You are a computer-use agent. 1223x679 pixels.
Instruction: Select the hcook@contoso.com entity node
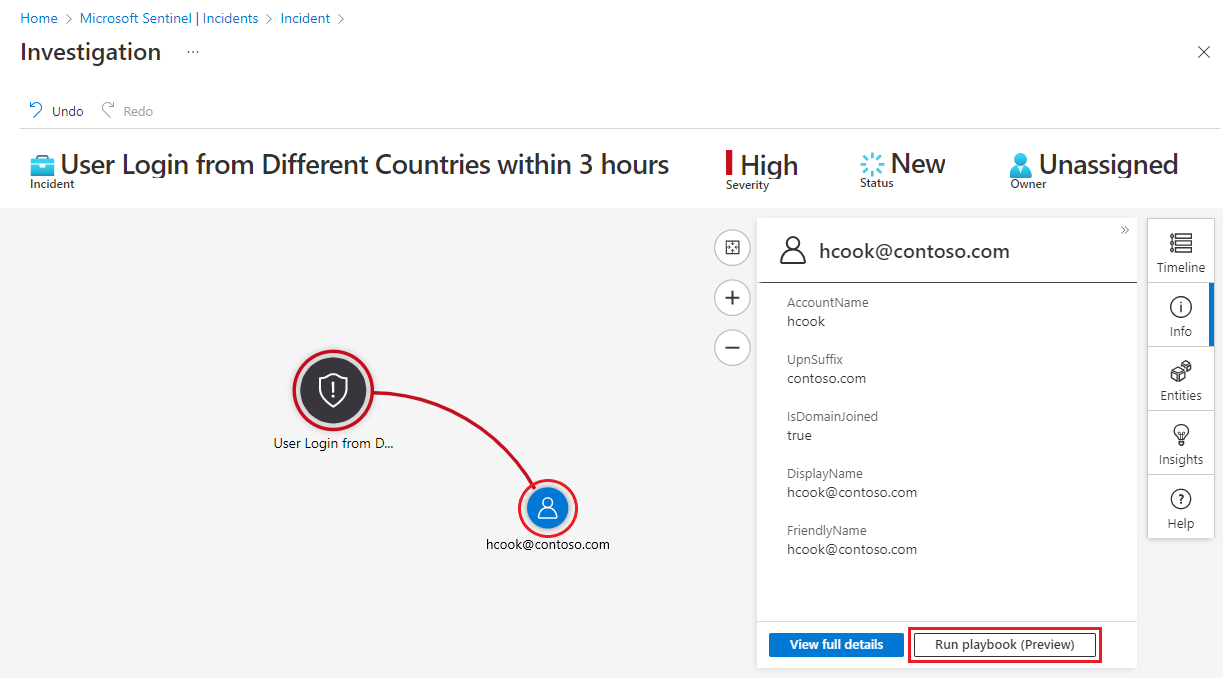(x=547, y=508)
